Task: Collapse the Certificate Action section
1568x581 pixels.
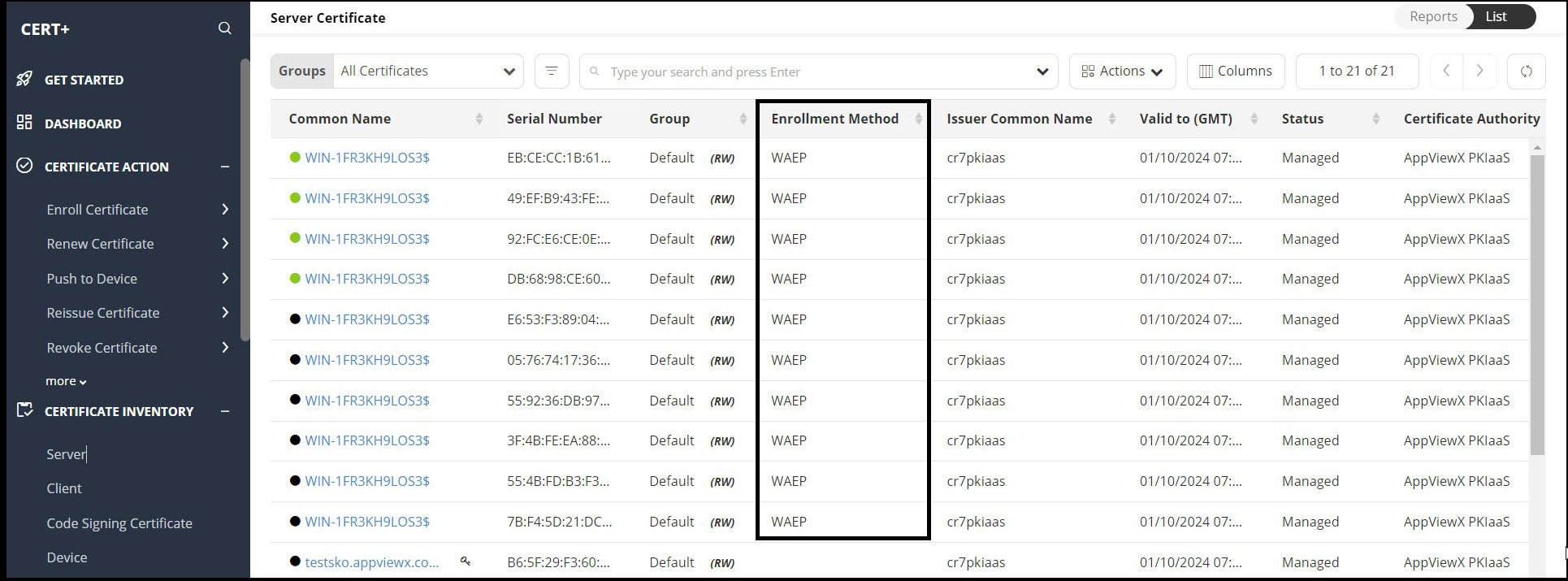Action: pos(225,167)
